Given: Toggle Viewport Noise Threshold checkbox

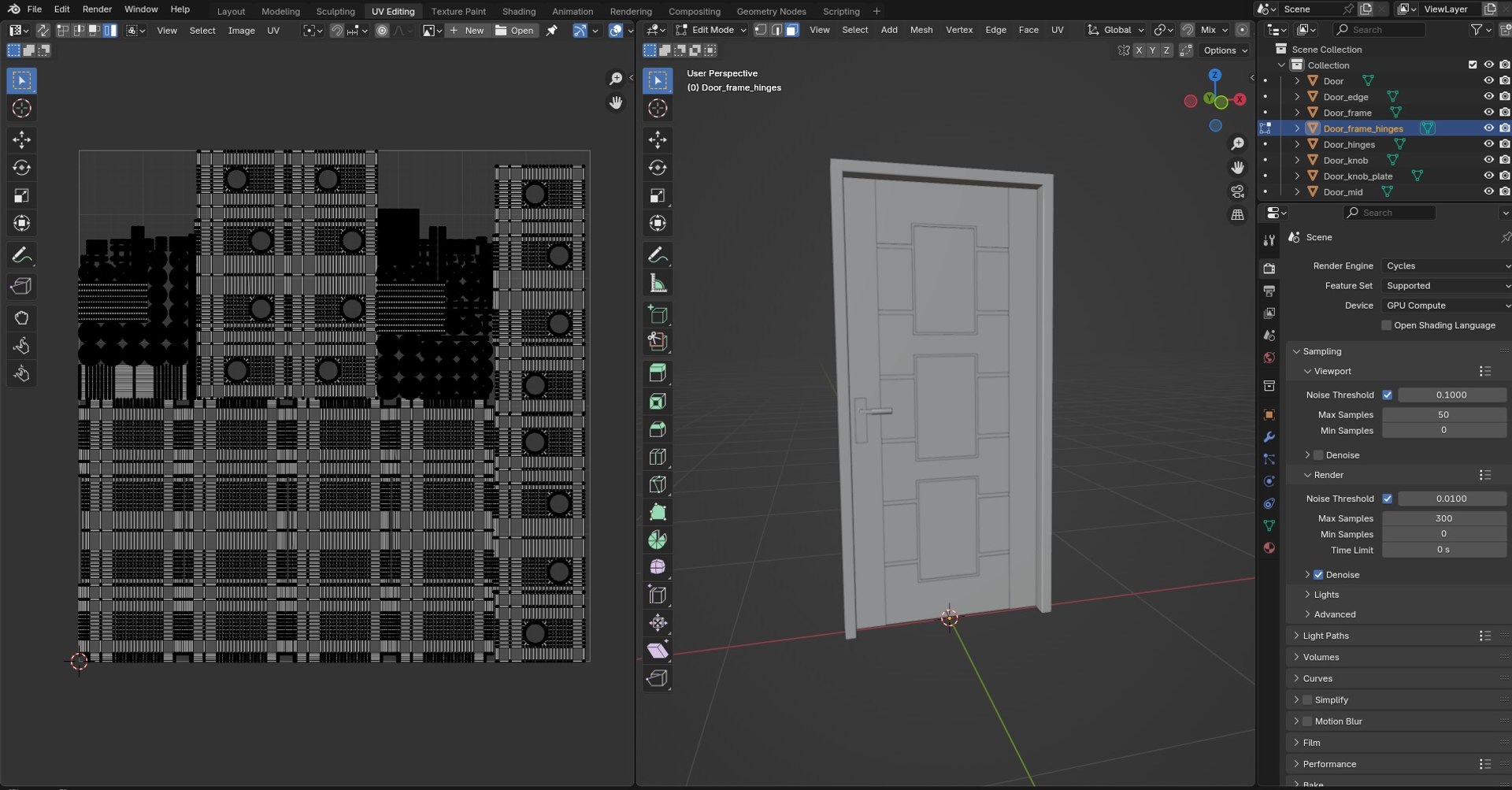Looking at the screenshot, I should coord(1387,395).
